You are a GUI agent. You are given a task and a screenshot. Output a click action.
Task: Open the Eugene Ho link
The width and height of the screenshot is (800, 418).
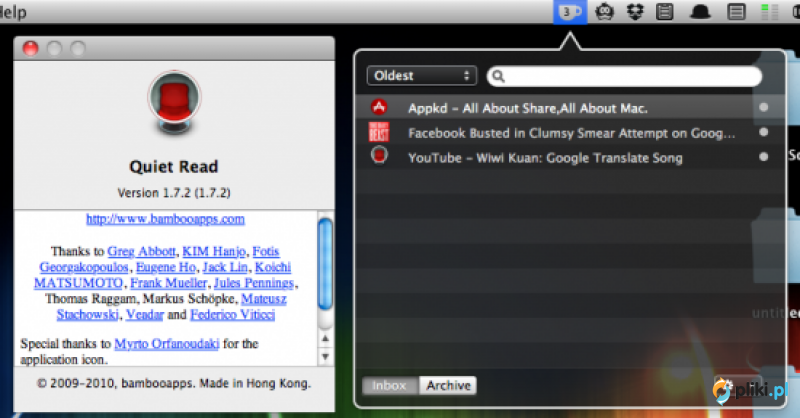click(x=166, y=267)
